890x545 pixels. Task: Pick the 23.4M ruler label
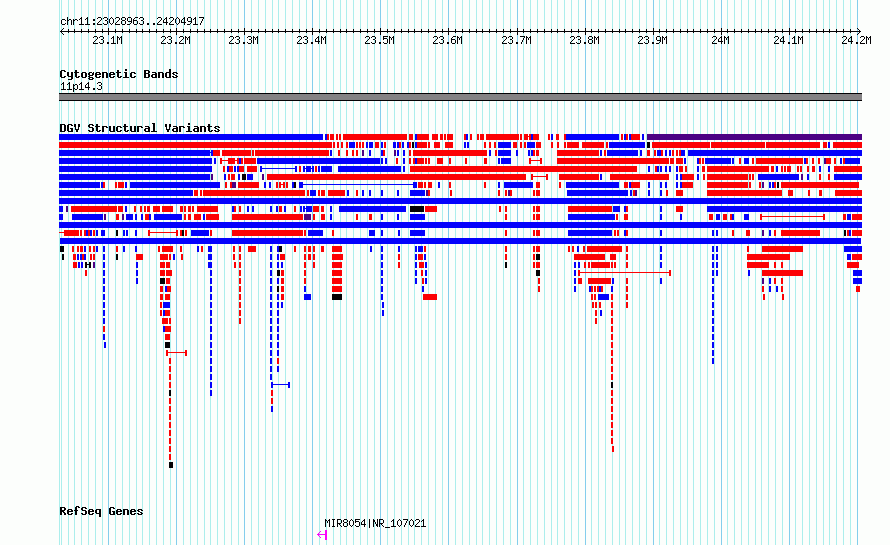(x=312, y=40)
